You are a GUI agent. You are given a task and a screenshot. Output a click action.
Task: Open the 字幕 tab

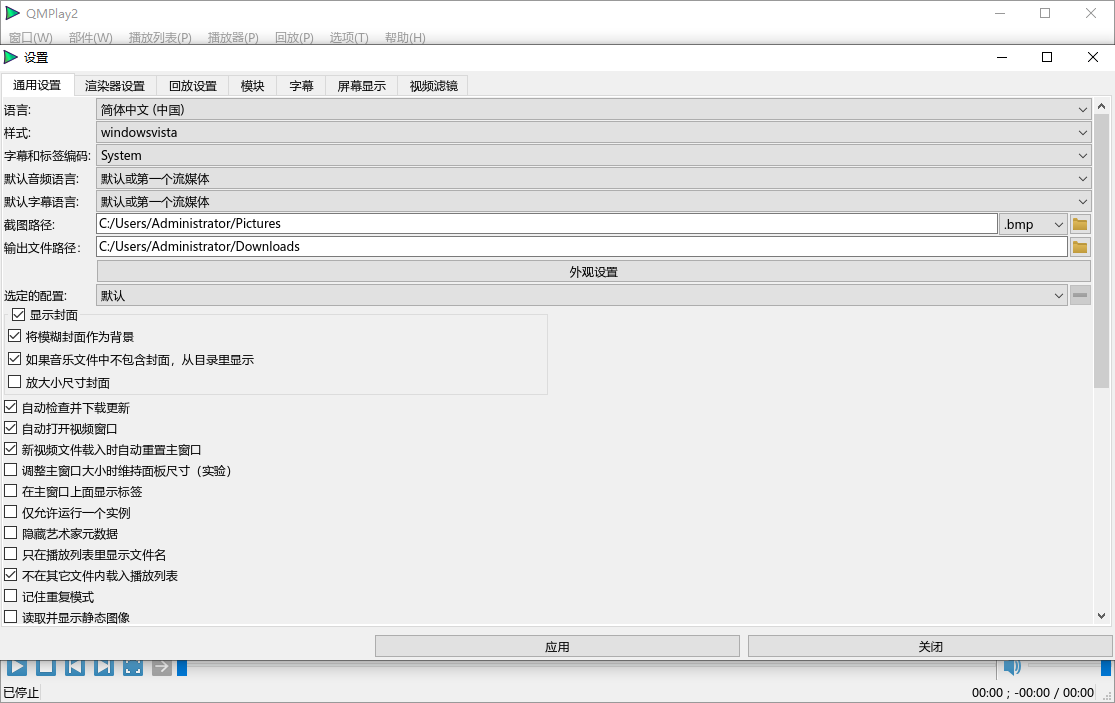[x=302, y=86]
